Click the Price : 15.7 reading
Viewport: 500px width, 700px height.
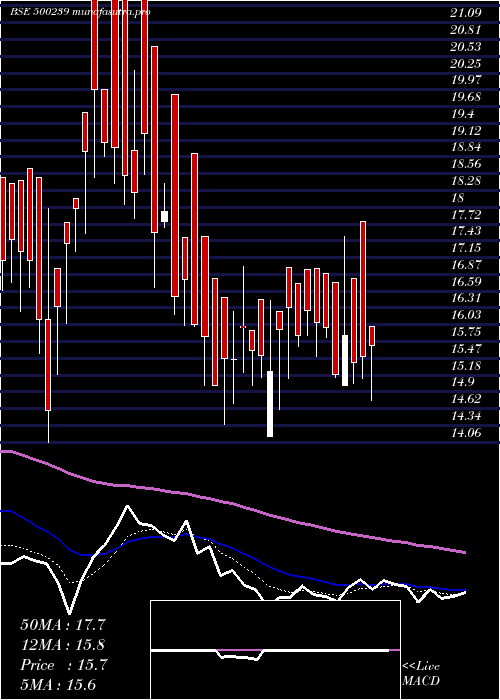coord(63,665)
